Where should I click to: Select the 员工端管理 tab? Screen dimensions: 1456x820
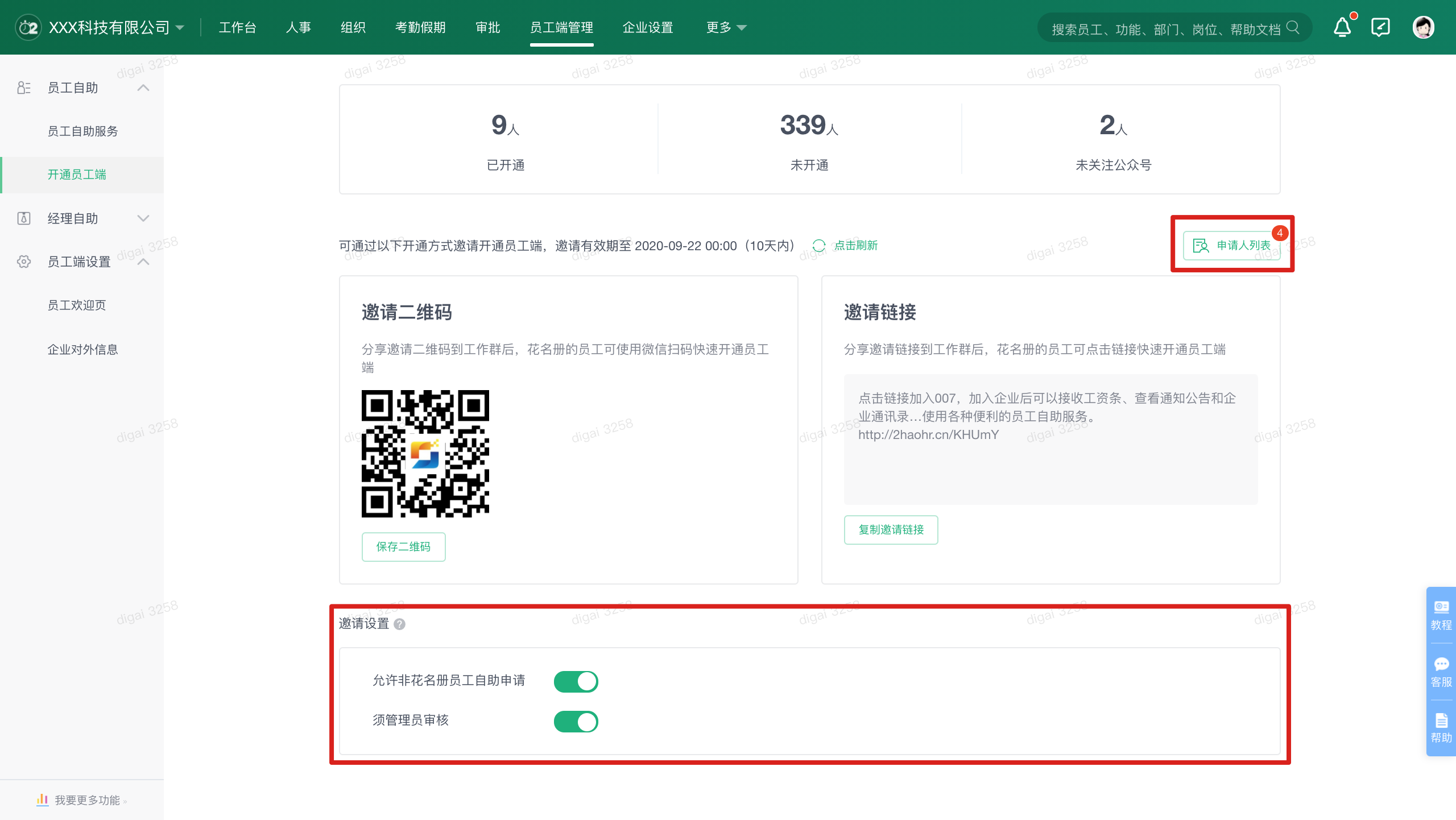[561, 27]
